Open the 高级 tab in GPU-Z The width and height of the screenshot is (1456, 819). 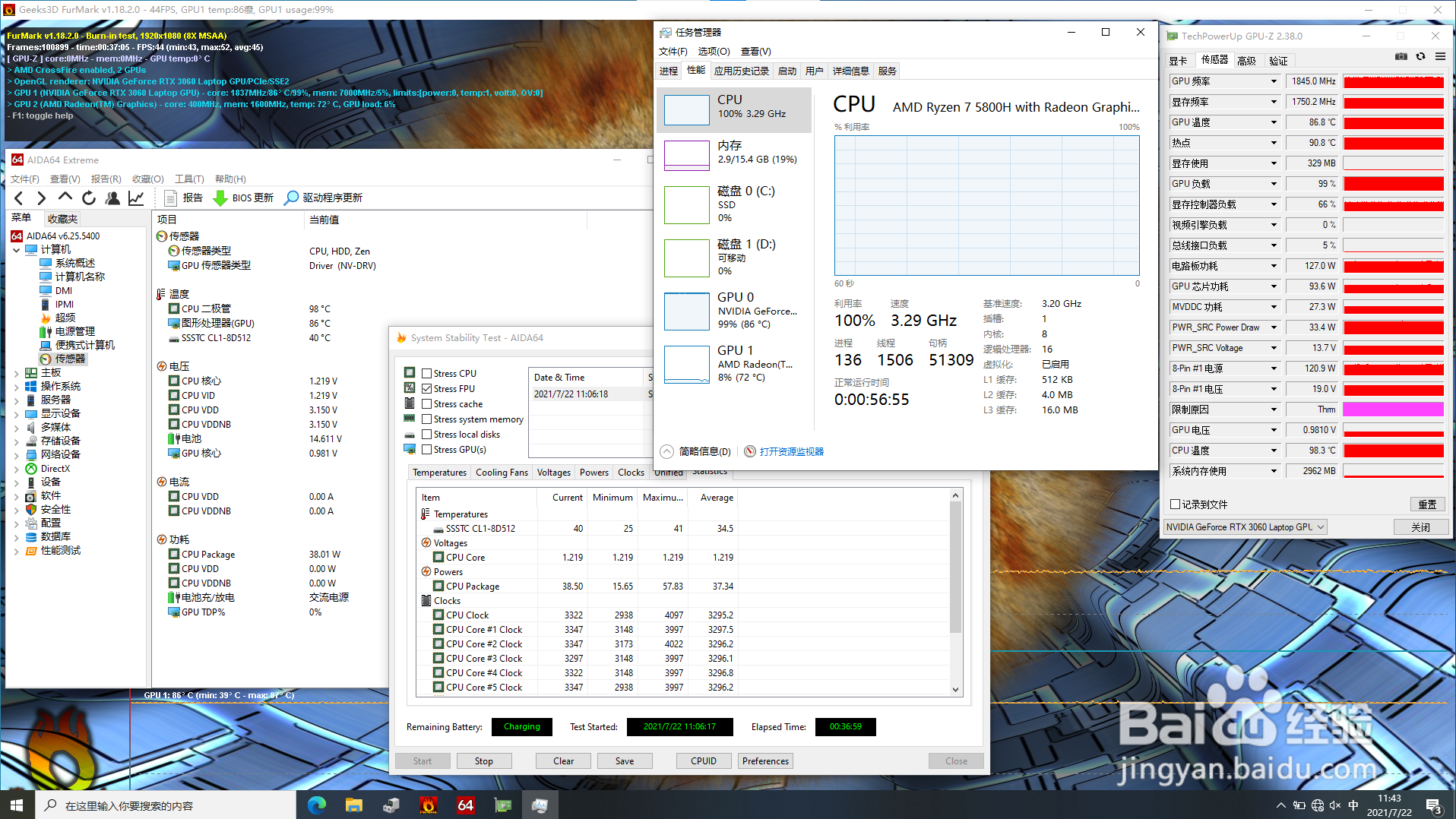tap(1247, 61)
